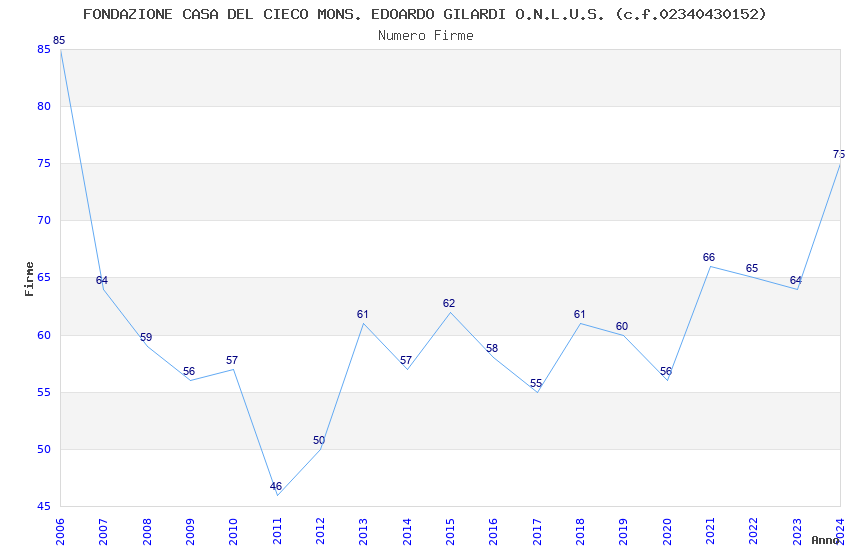This screenshot has width=850, height=550.
Task: Select the 70 tick on the y-axis
Action: [44, 220]
